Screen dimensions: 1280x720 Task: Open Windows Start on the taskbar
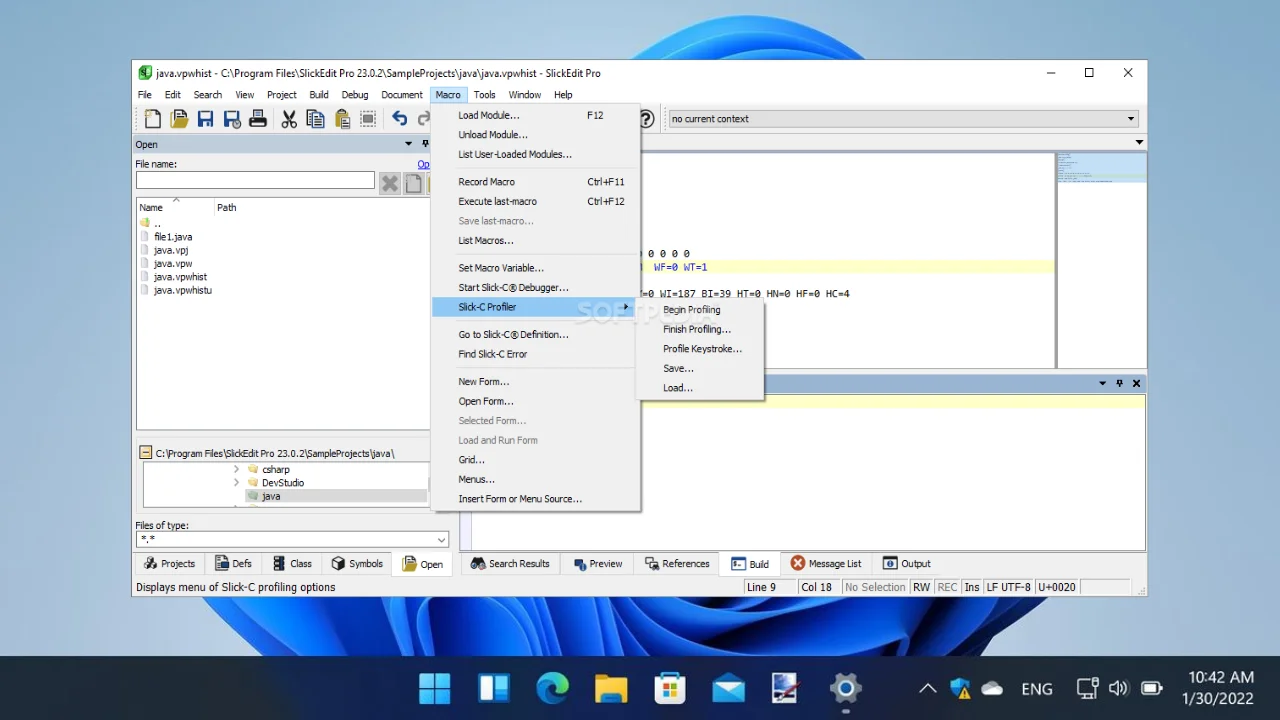pos(435,688)
